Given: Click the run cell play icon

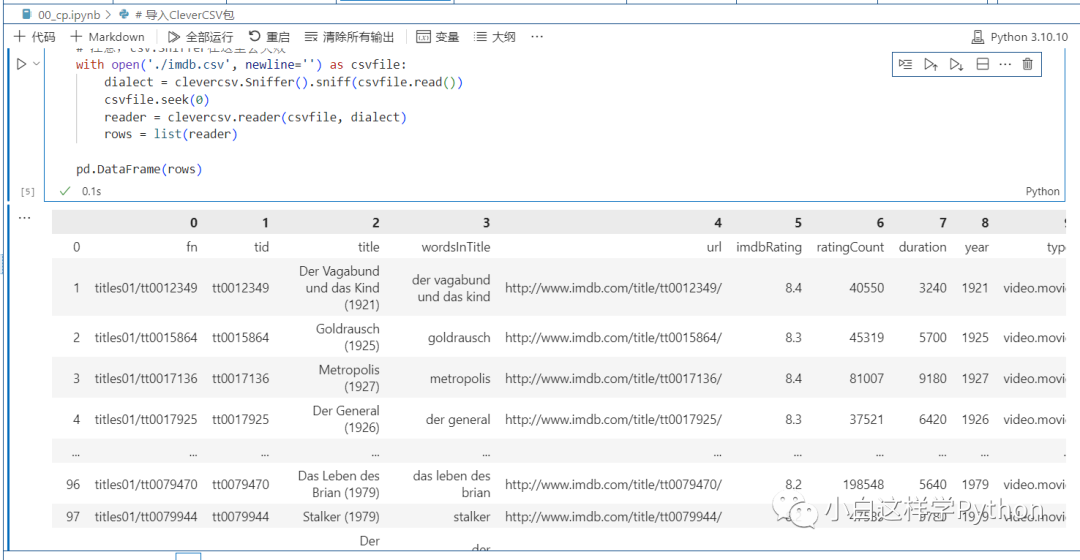Looking at the screenshot, I should coord(21,65).
